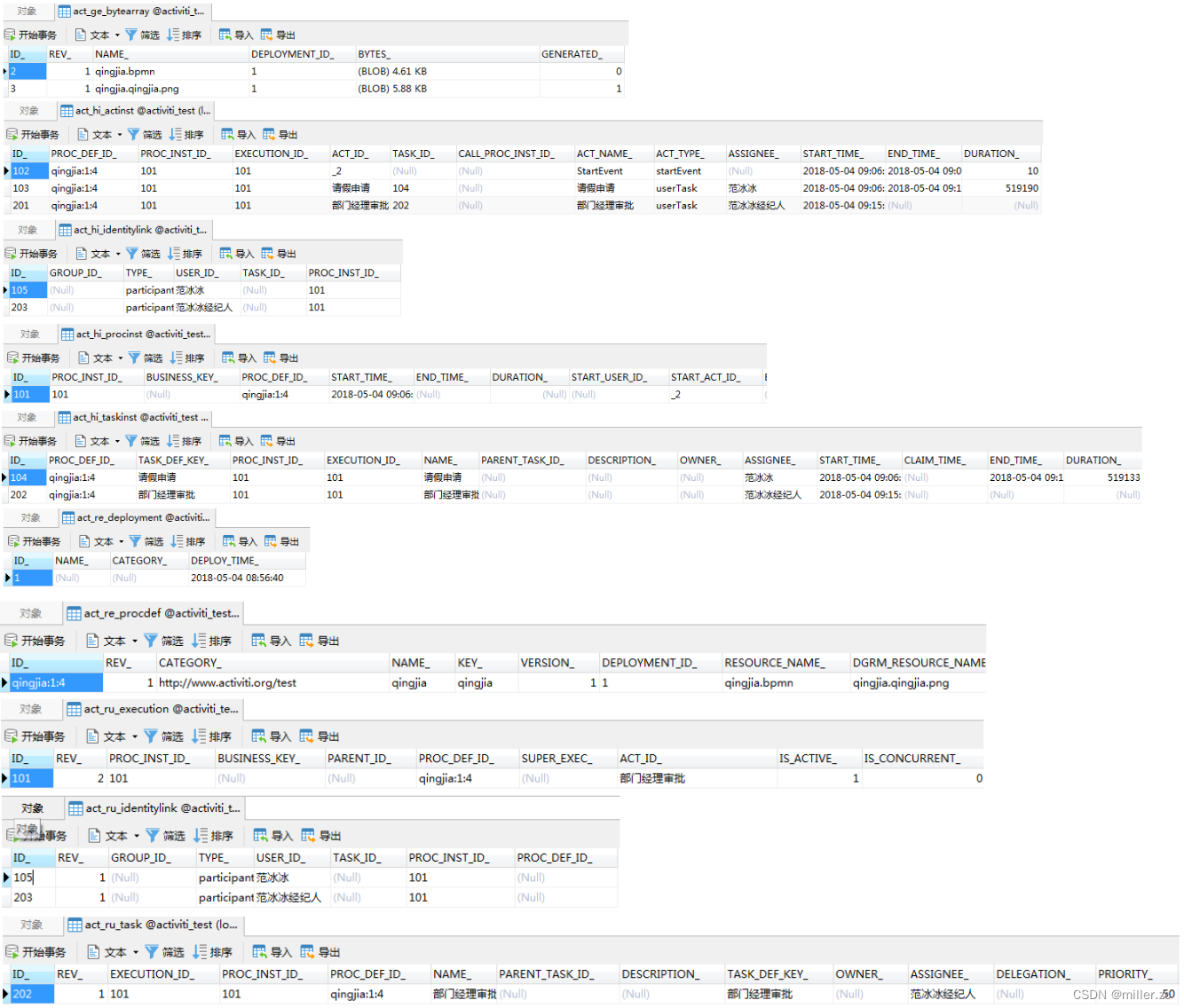
Task: Select the 519190 duration cell
Action: [x=1001, y=188]
